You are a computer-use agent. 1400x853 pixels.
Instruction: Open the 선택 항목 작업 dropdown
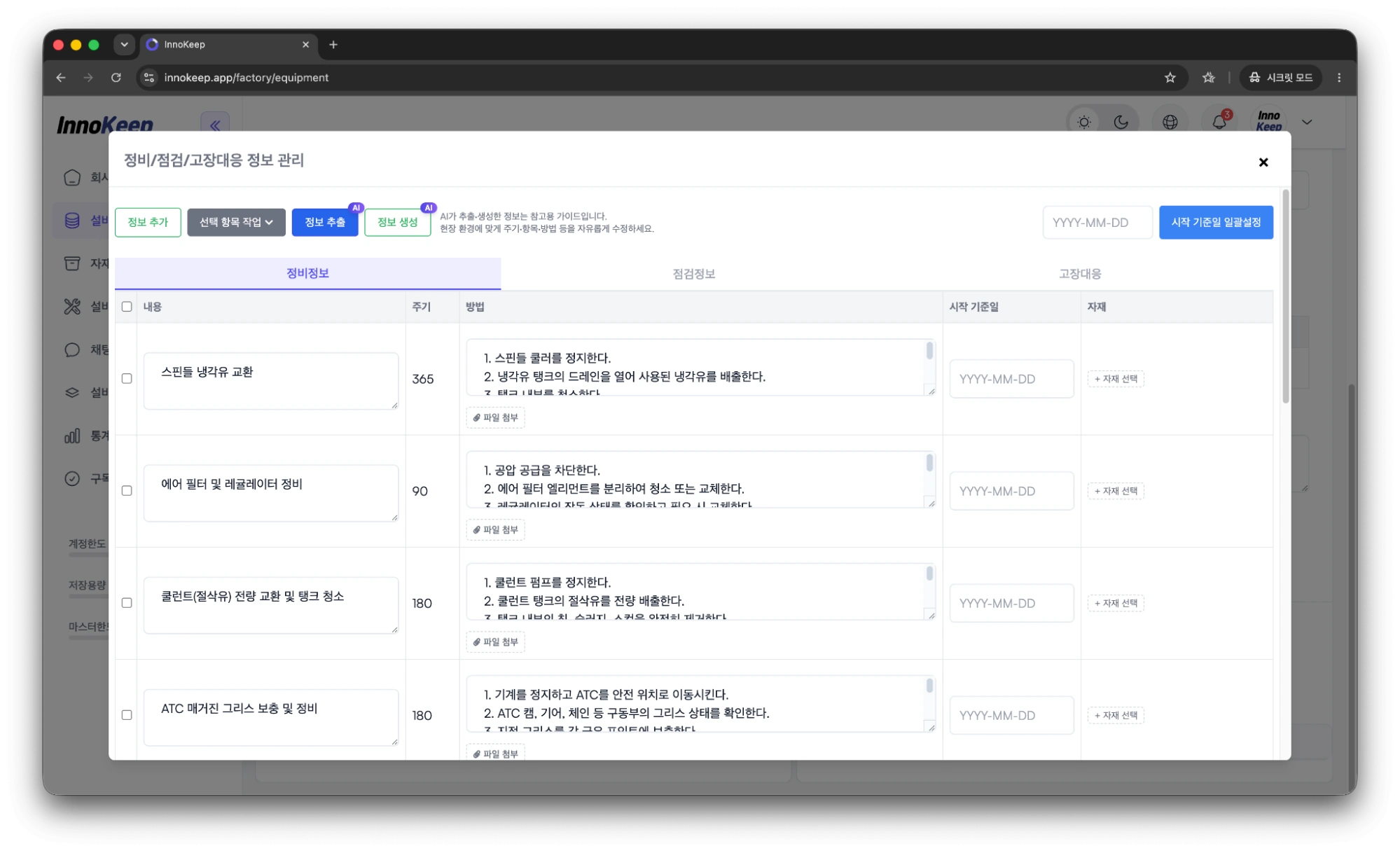236,223
